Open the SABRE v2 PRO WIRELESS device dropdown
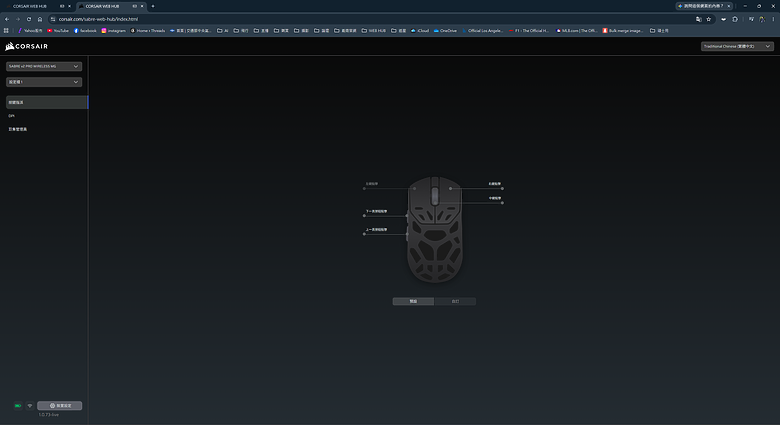The image size is (780, 425). coord(44,66)
